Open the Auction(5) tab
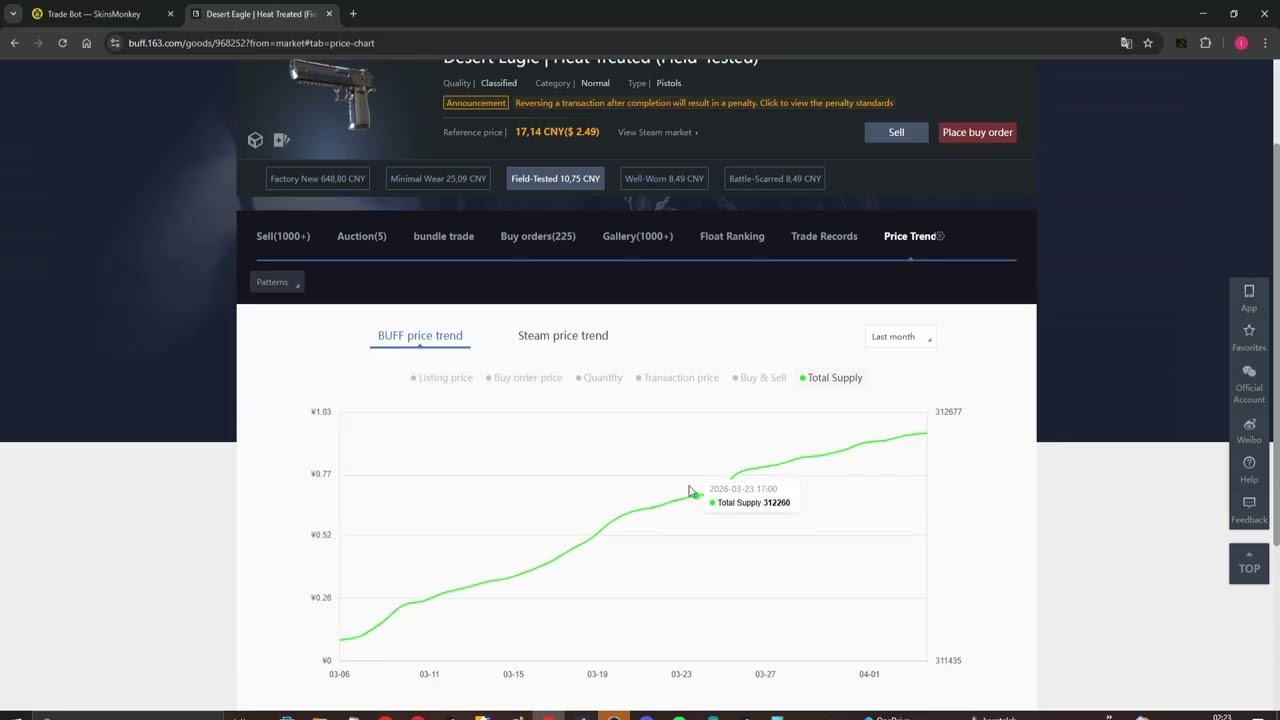Viewport: 1280px width, 720px height. [362, 236]
